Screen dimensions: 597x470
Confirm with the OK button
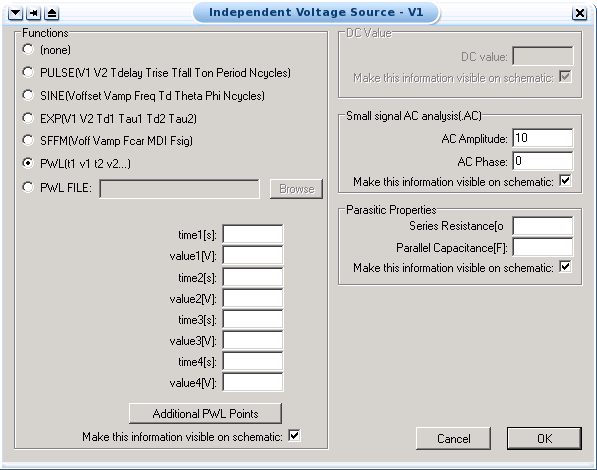click(x=544, y=438)
